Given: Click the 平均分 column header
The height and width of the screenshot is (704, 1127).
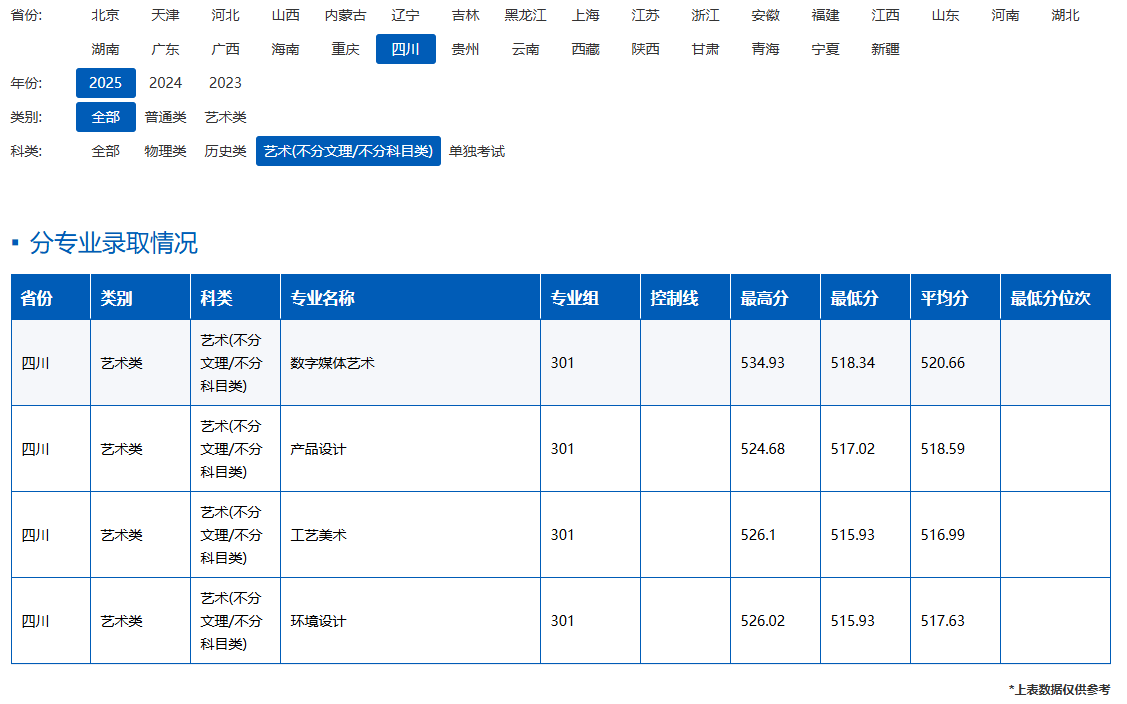Looking at the screenshot, I should click(955, 297).
